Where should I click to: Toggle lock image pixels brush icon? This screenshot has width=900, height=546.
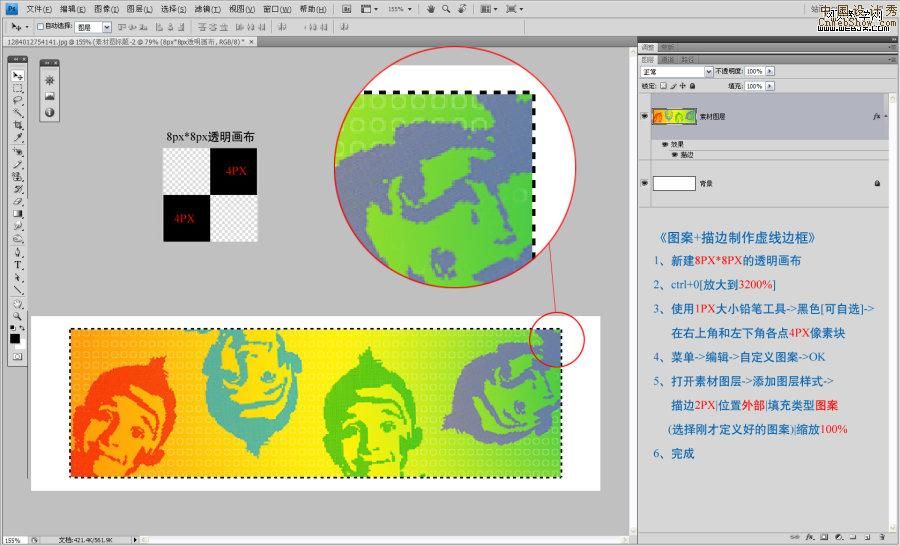[x=673, y=86]
